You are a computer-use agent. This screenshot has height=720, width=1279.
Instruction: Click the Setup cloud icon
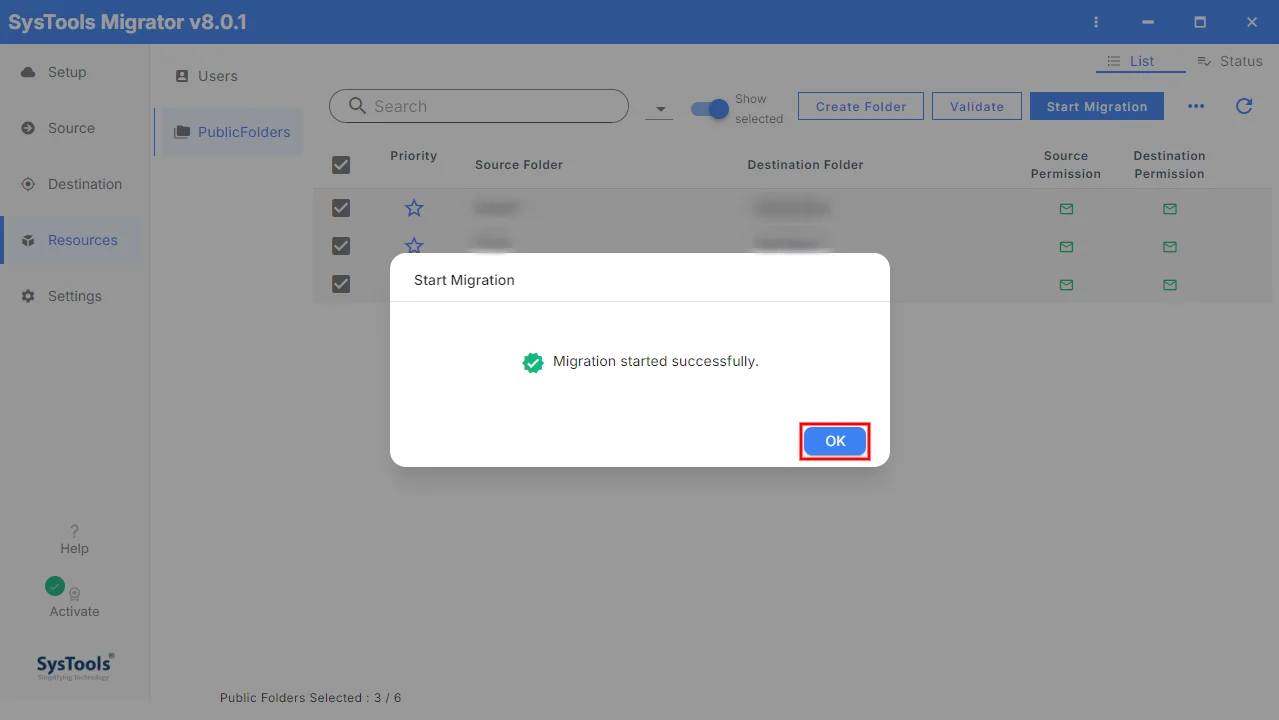[28, 72]
